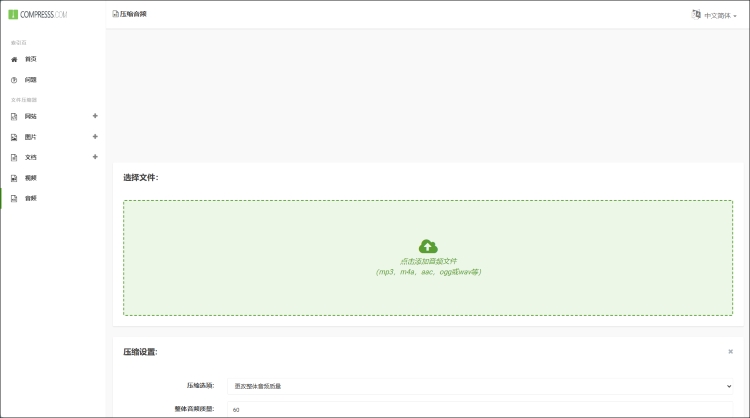Image resolution: width=750 pixels, height=418 pixels.
Task: Click the video file icon beside 视频
Action: (14, 178)
